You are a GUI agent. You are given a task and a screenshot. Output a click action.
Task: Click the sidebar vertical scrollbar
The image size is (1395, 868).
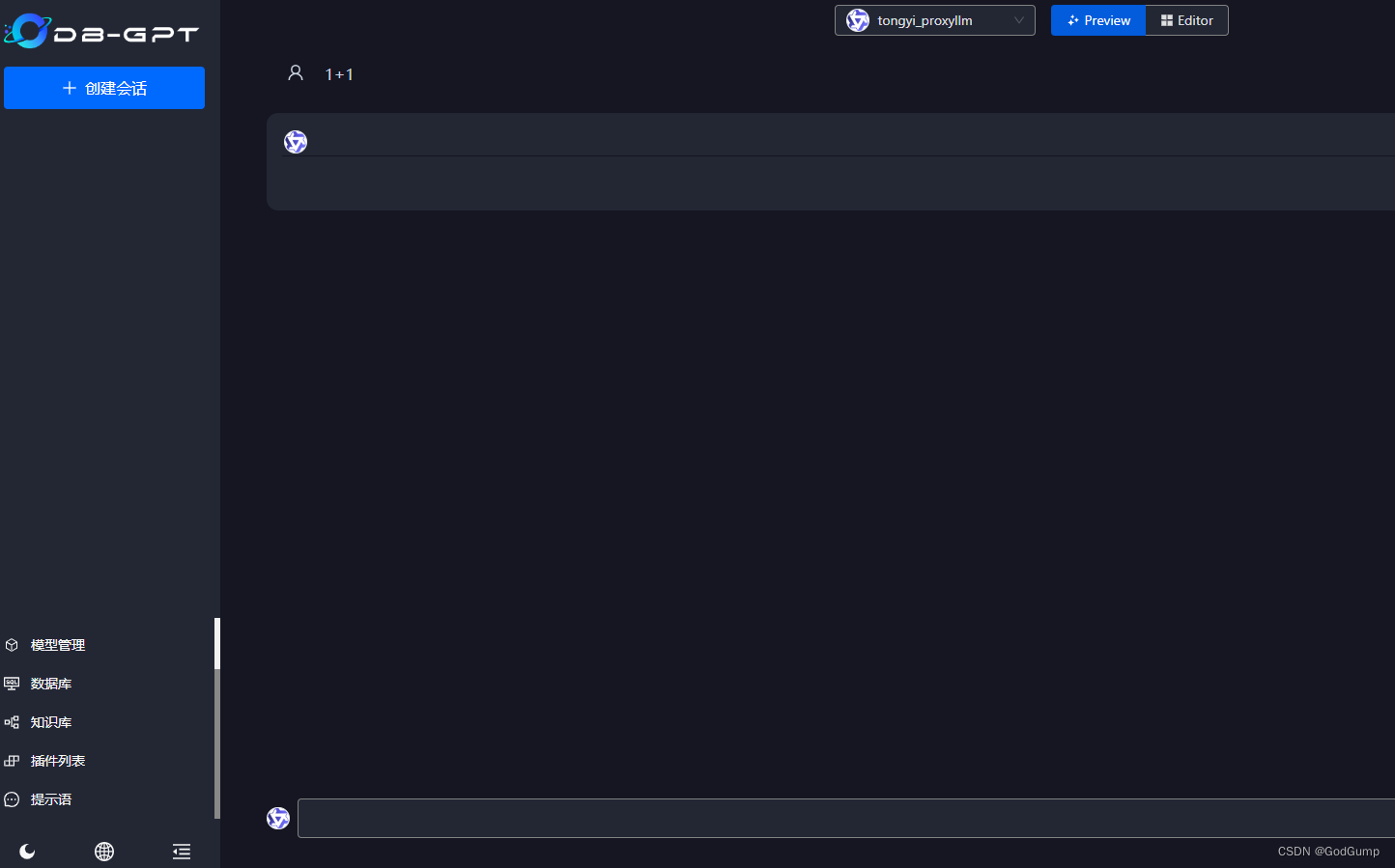(x=217, y=718)
